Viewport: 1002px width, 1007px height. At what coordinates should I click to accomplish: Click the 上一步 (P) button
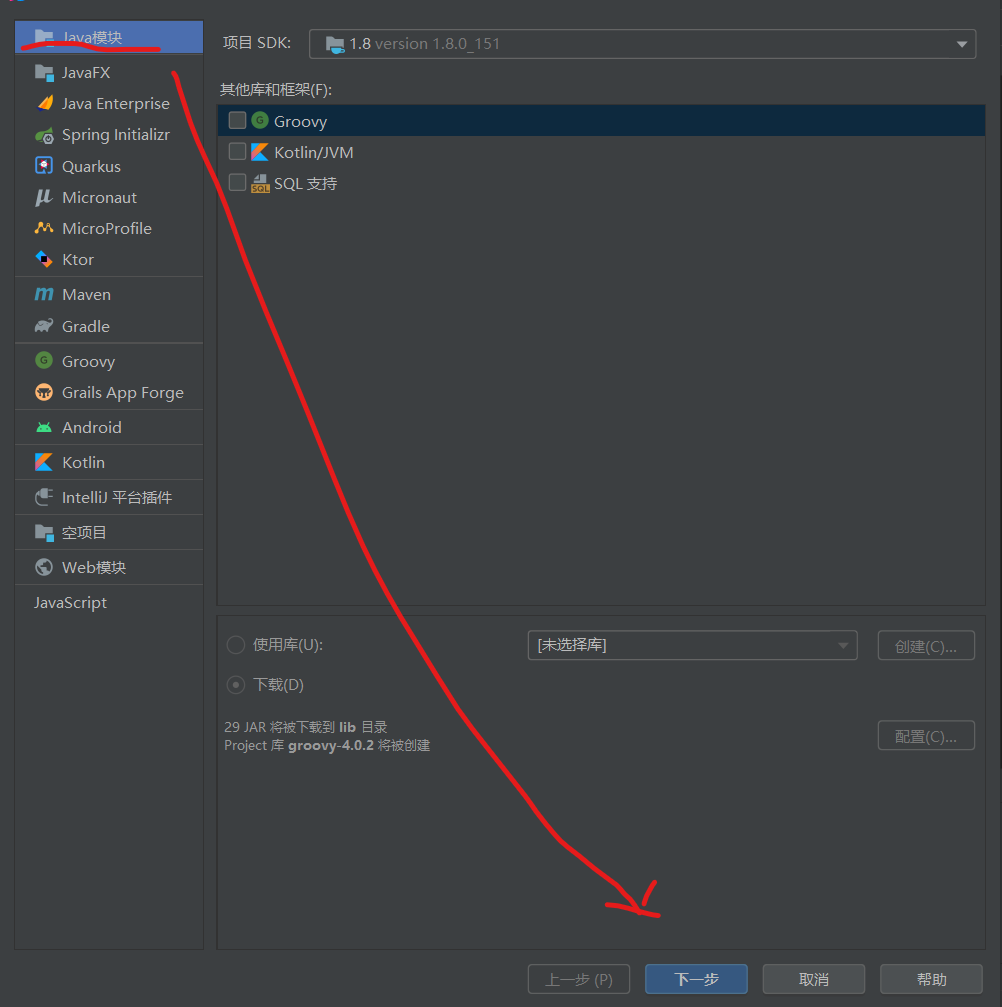tap(579, 979)
